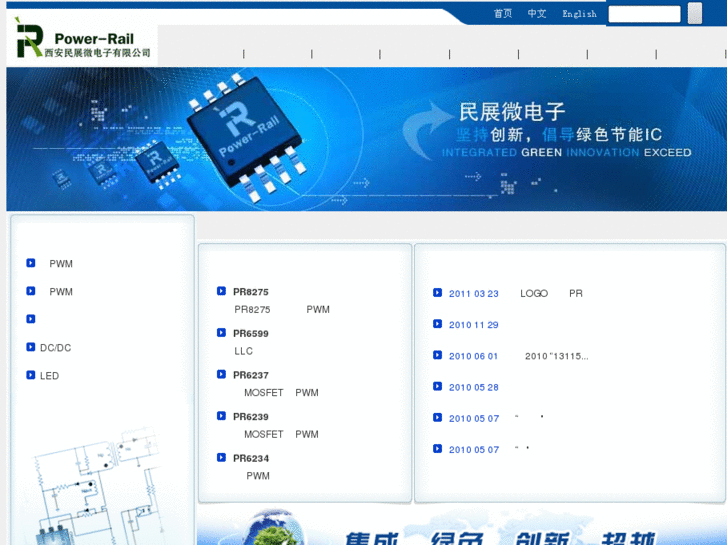The image size is (727, 545).
Task: Click the MOSFET PWM description under PR6239
Action: tap(281, 435)
